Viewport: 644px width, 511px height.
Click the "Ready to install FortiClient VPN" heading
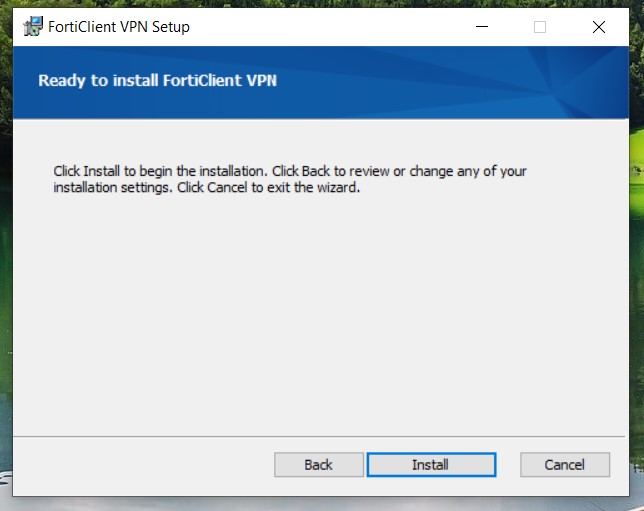[157, 81]
